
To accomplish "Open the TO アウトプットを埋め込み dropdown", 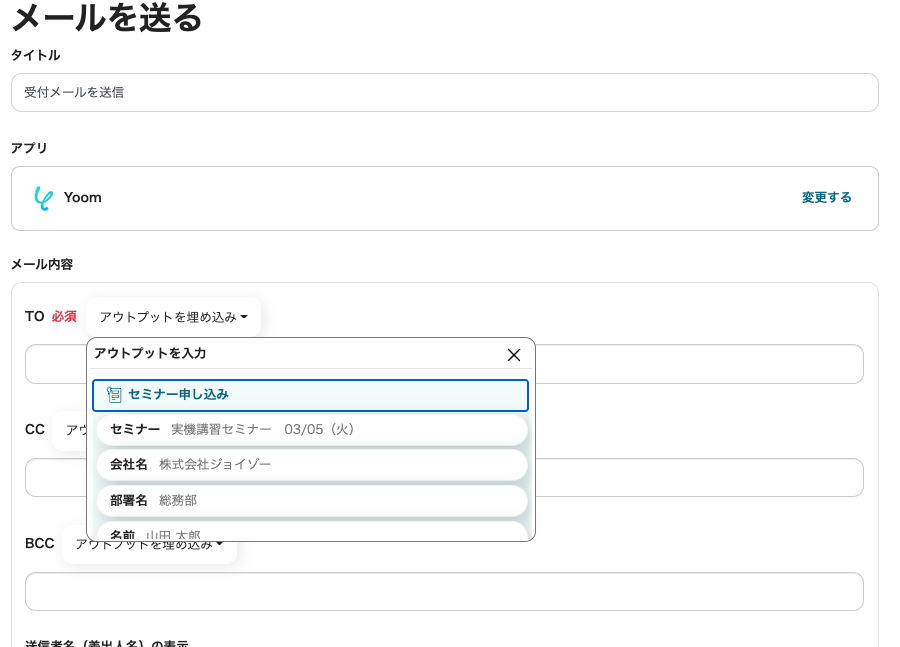I will (x=173, y=317).
